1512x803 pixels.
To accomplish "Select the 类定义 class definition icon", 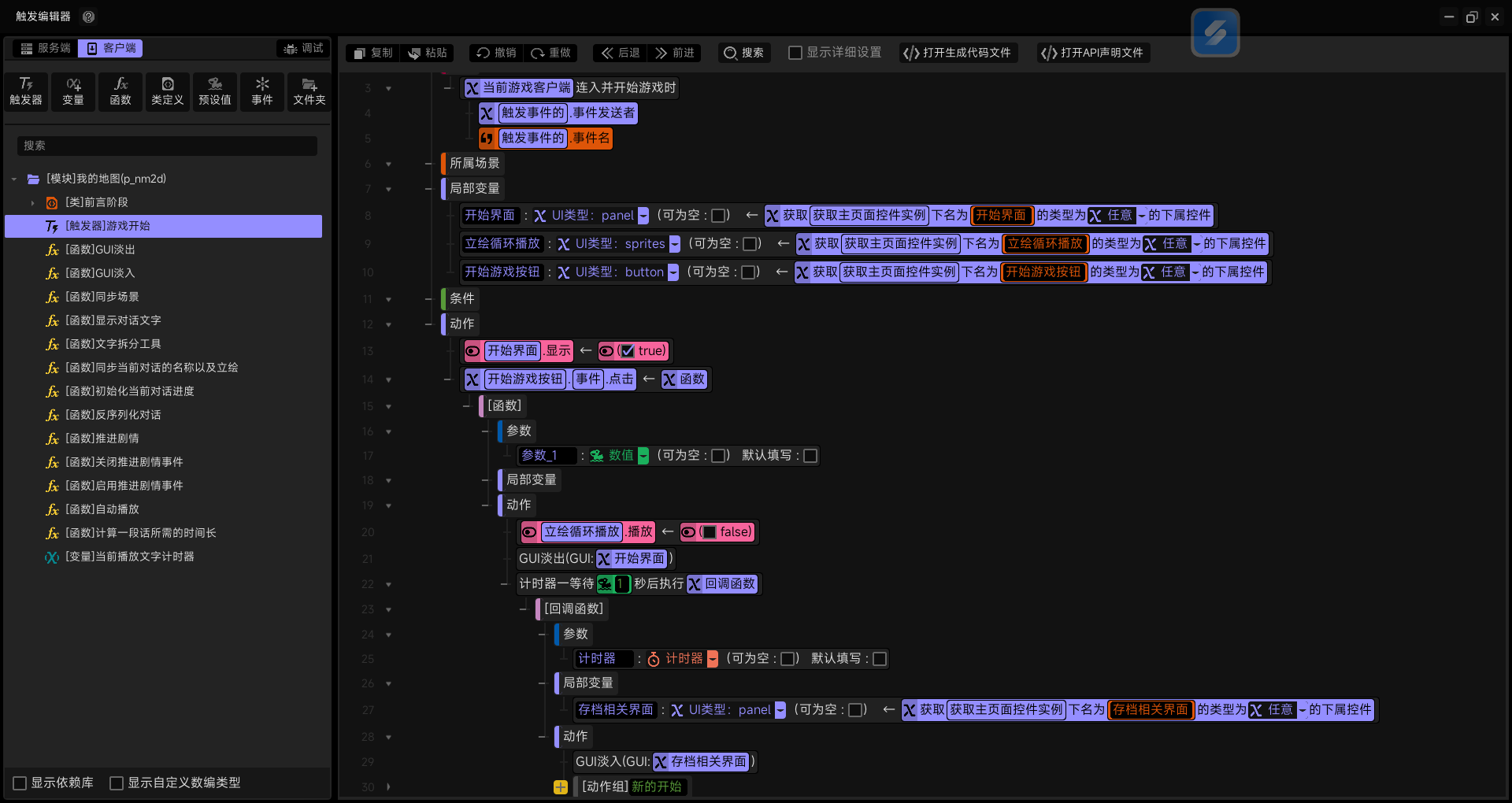I will (168, 91).
